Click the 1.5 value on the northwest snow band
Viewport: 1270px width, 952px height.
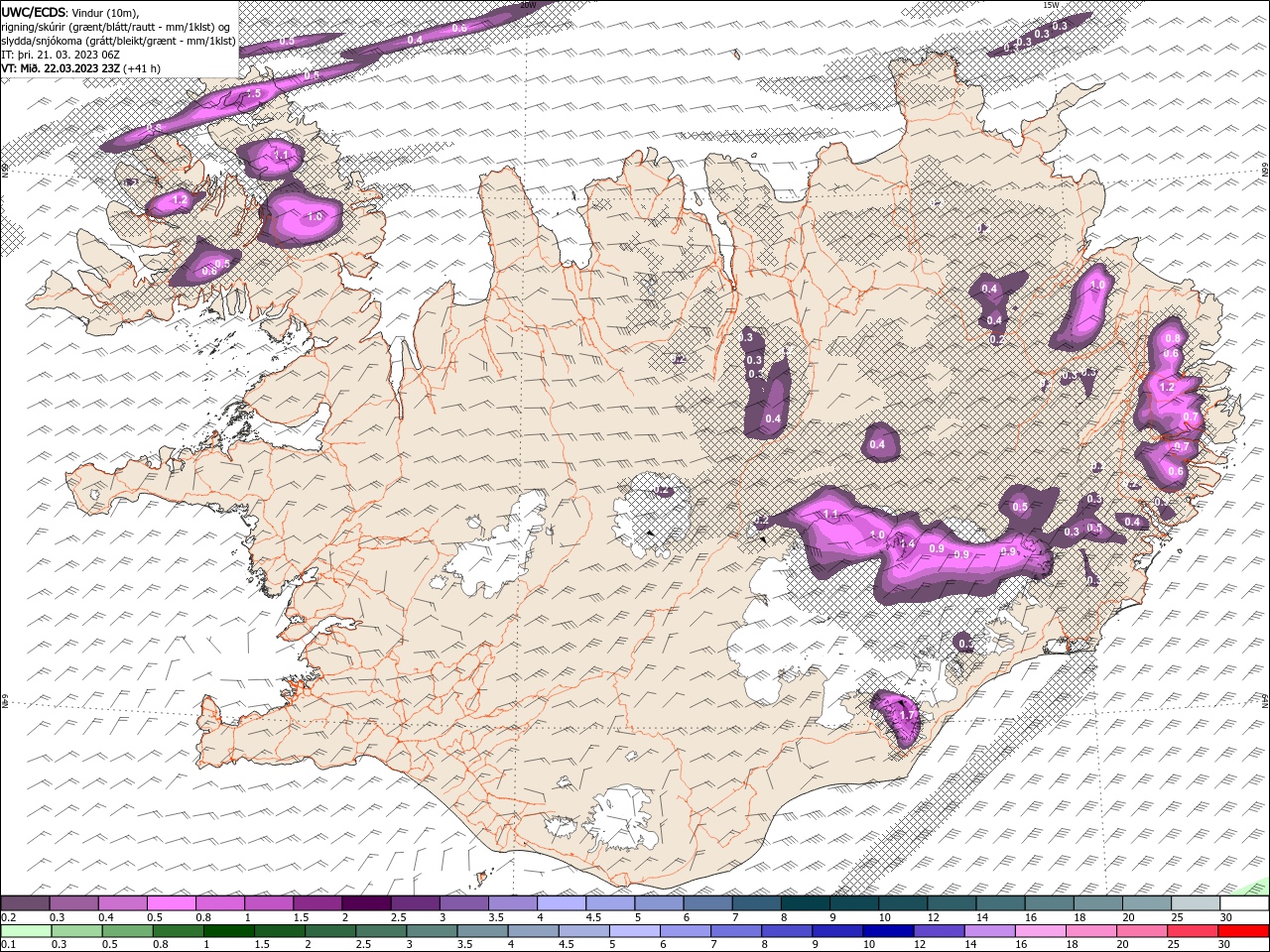(x=252, y=93)
